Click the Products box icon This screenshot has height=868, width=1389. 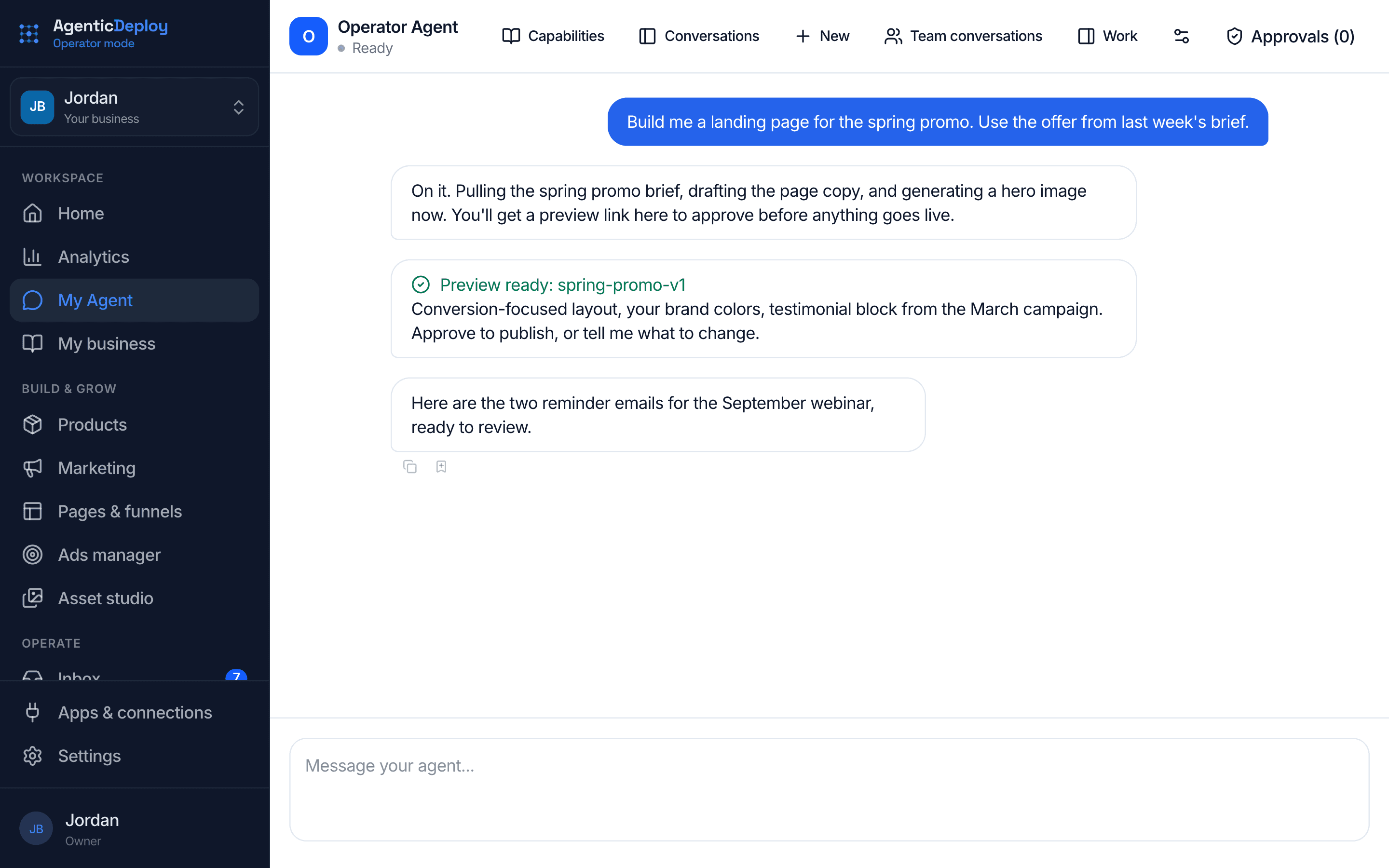point(33,425)
